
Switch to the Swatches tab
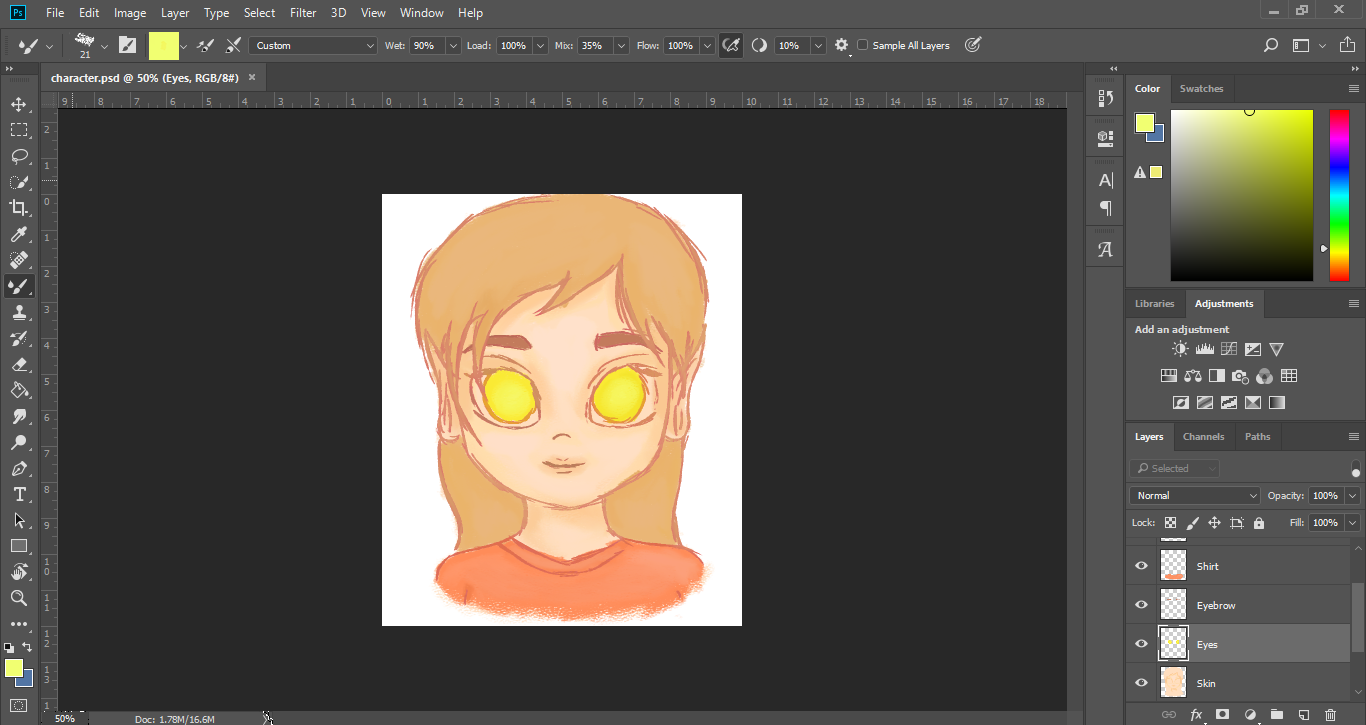point(1201,88)
